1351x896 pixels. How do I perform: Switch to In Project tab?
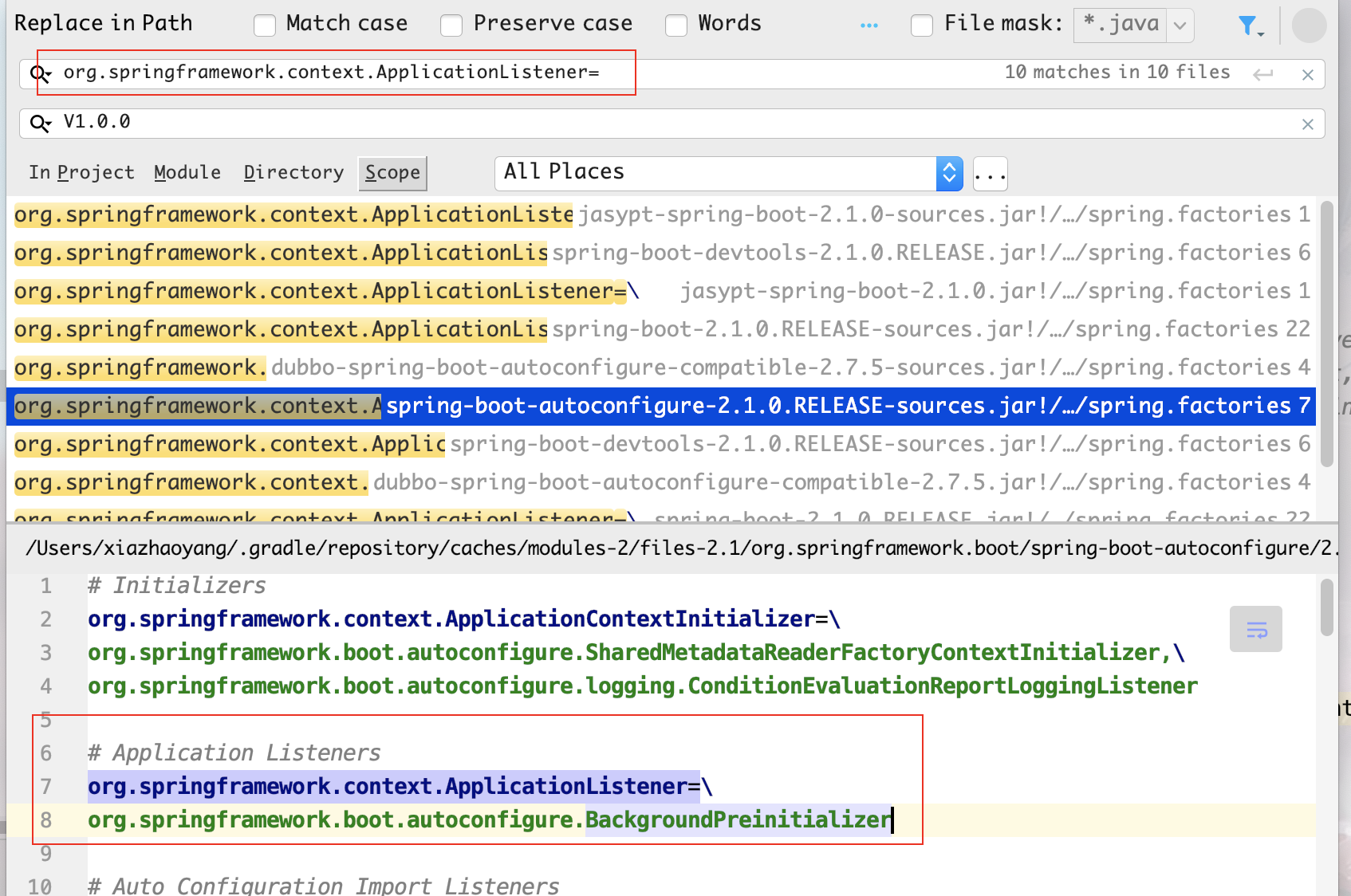(x=81, y=173)
